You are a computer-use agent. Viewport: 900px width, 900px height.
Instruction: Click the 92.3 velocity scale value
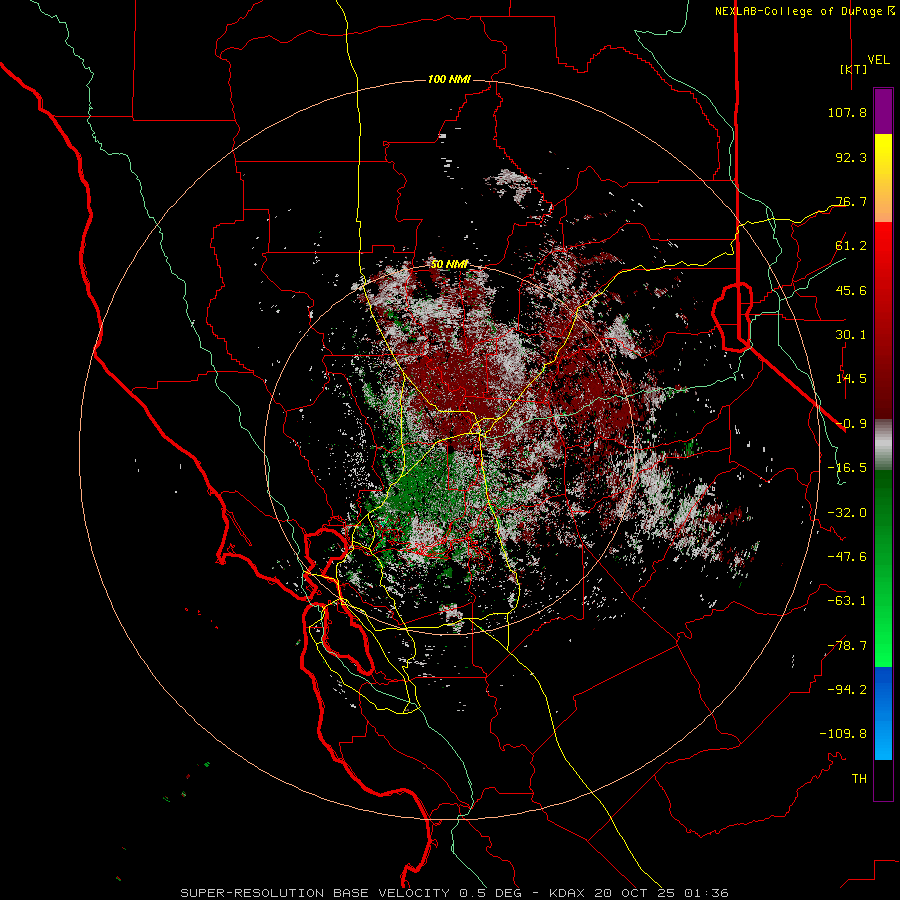(851, 157)
